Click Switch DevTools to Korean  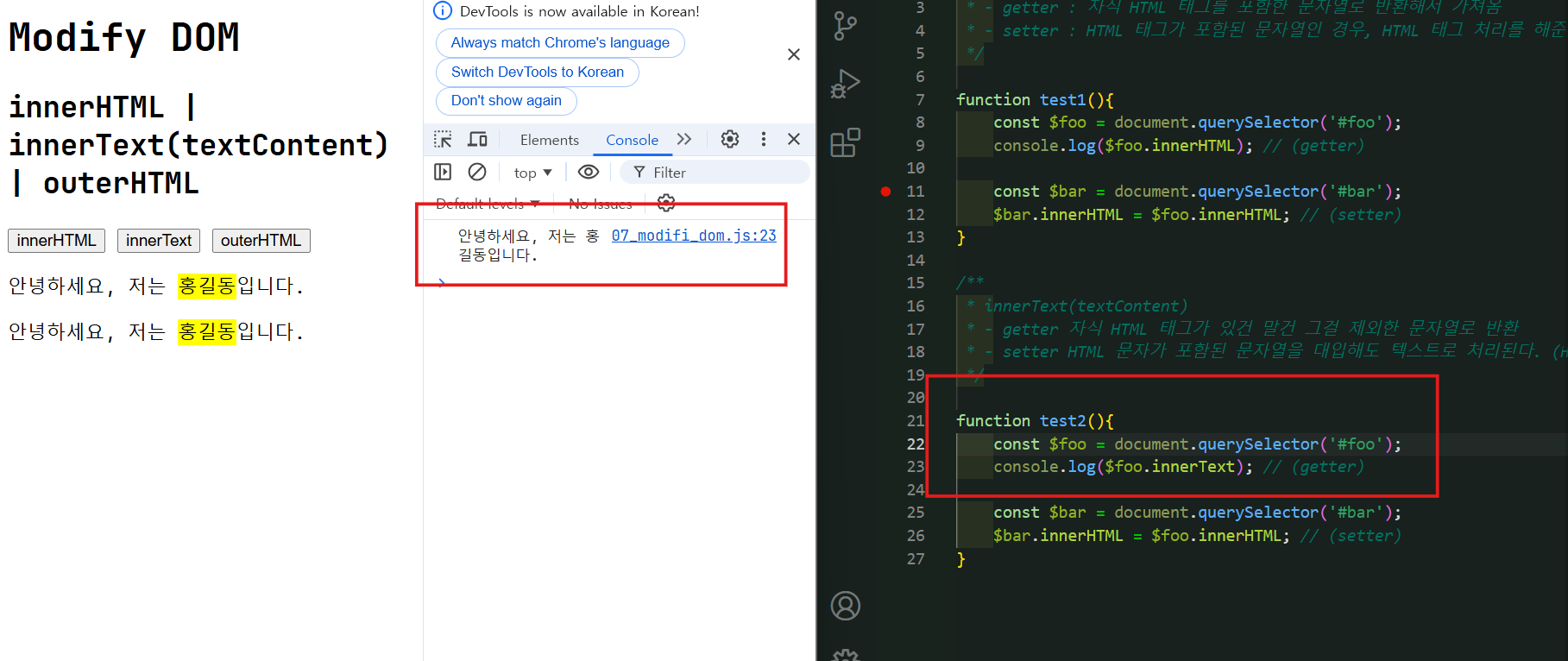click(x=537, y=72)
